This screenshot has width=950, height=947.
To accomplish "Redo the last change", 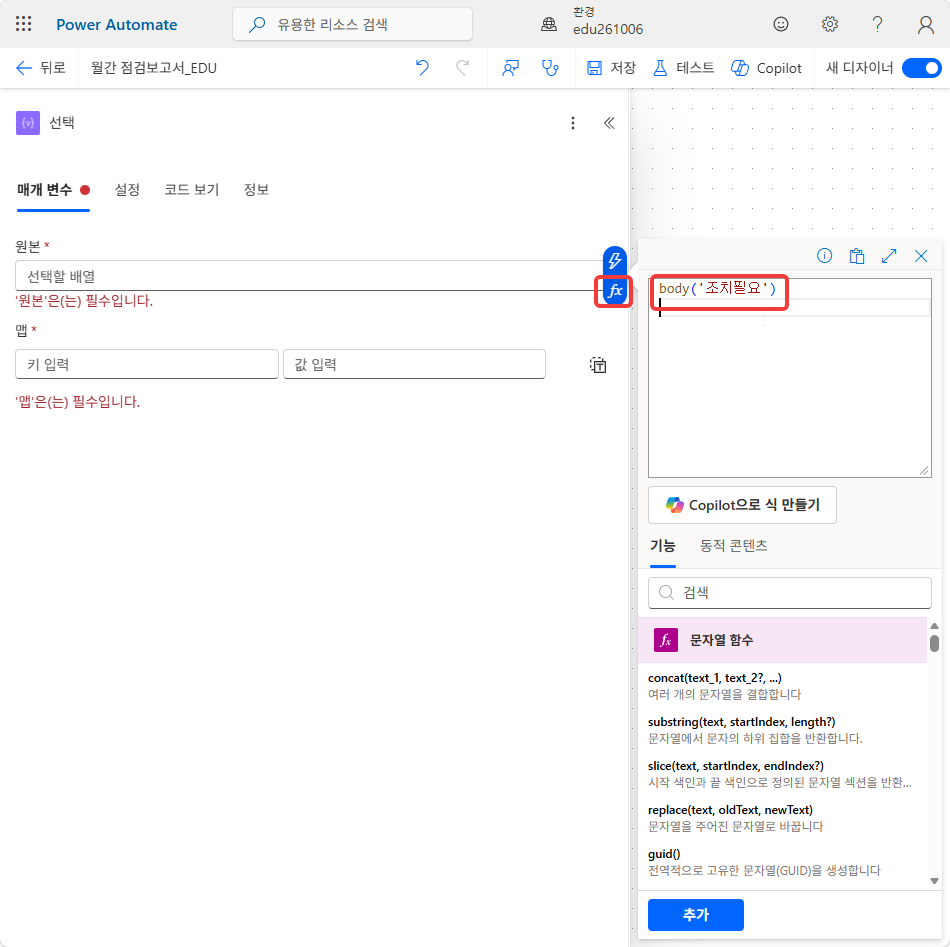I will pyautogui.click(x=462, y=68).
